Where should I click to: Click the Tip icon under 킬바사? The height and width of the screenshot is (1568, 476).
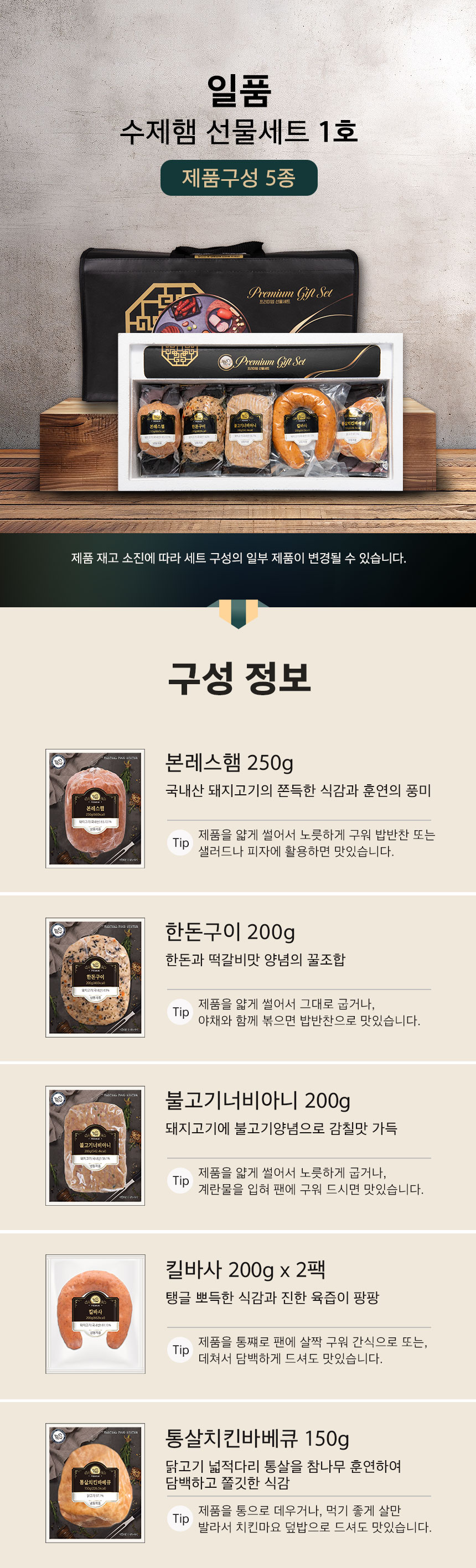pyautogui.click(x=180, y=1350)
